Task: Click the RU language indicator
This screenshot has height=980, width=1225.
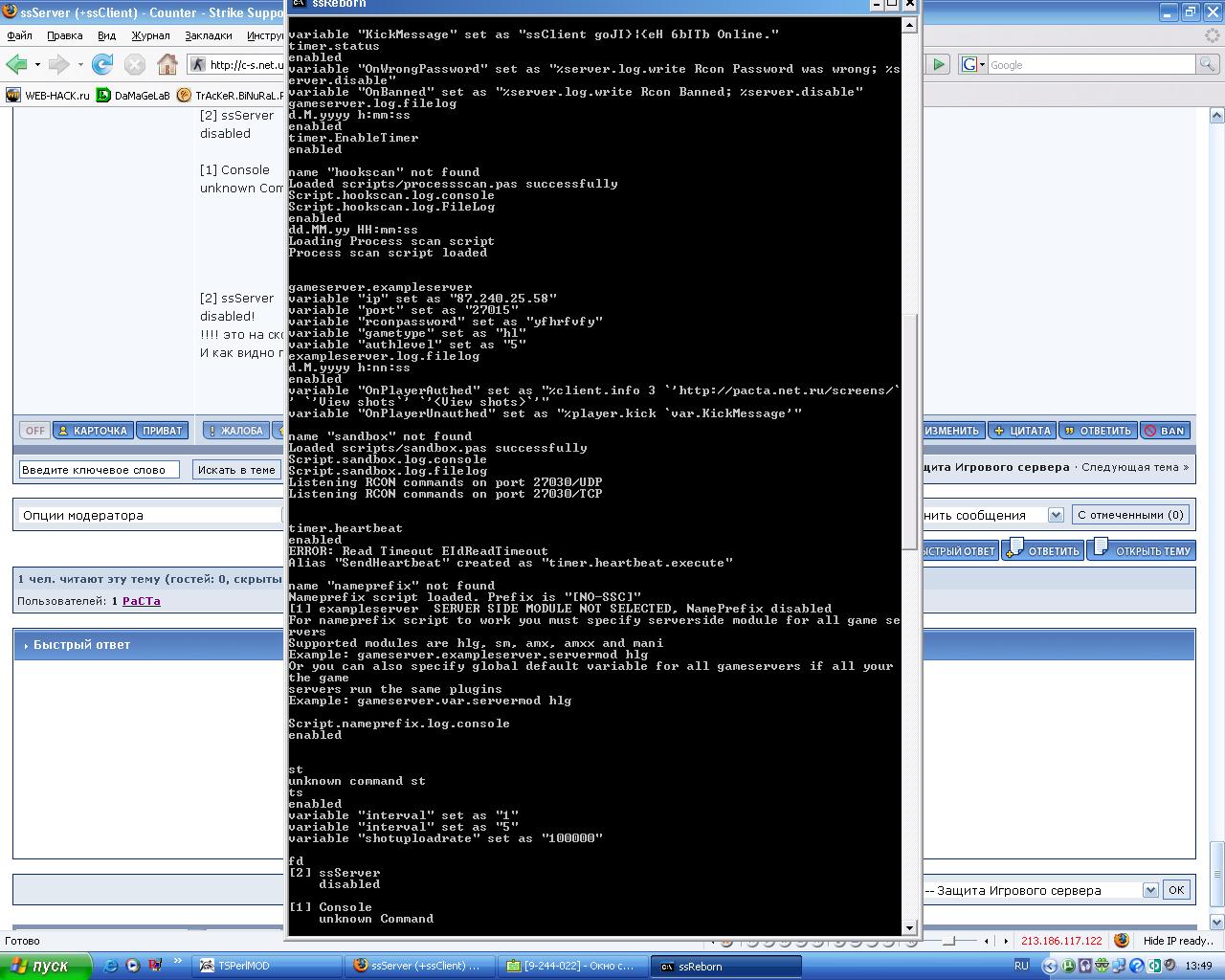Action: pyautogui.click(x=1021, y=966)
